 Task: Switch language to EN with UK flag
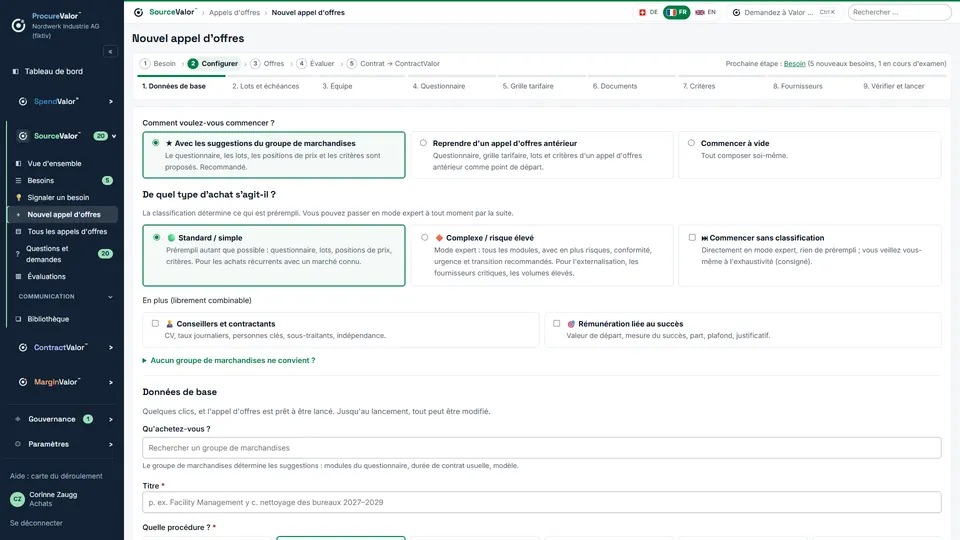(705, 12)
